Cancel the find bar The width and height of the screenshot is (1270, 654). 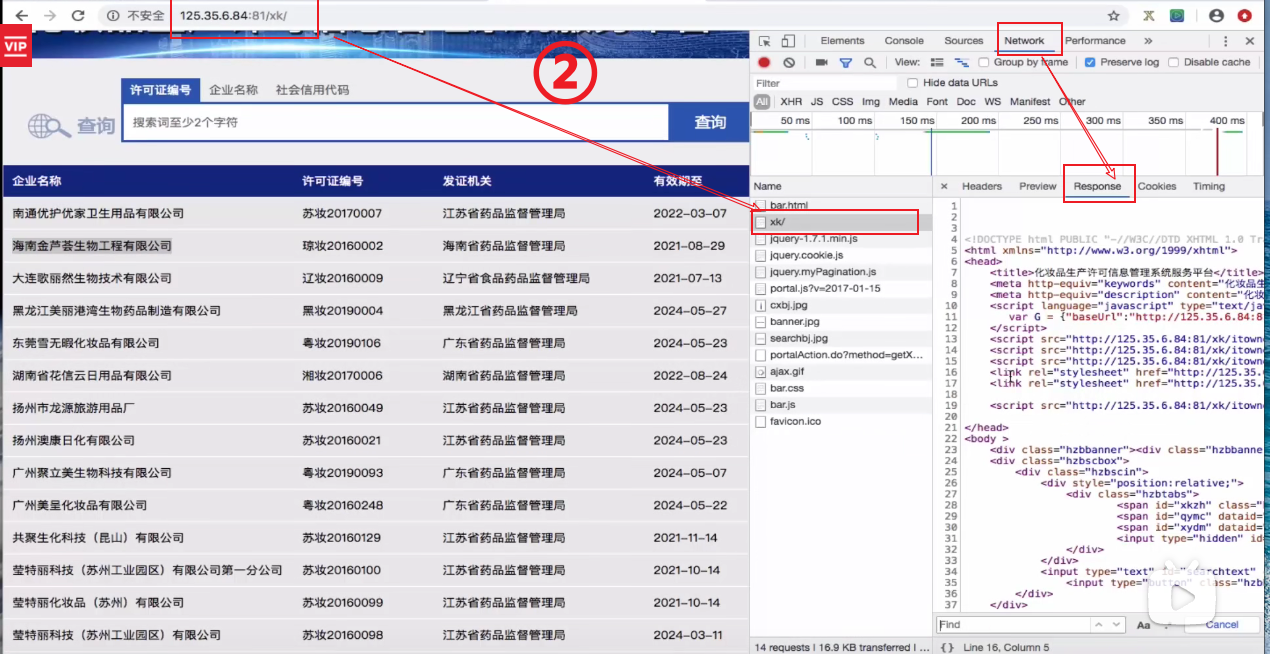1222,625
